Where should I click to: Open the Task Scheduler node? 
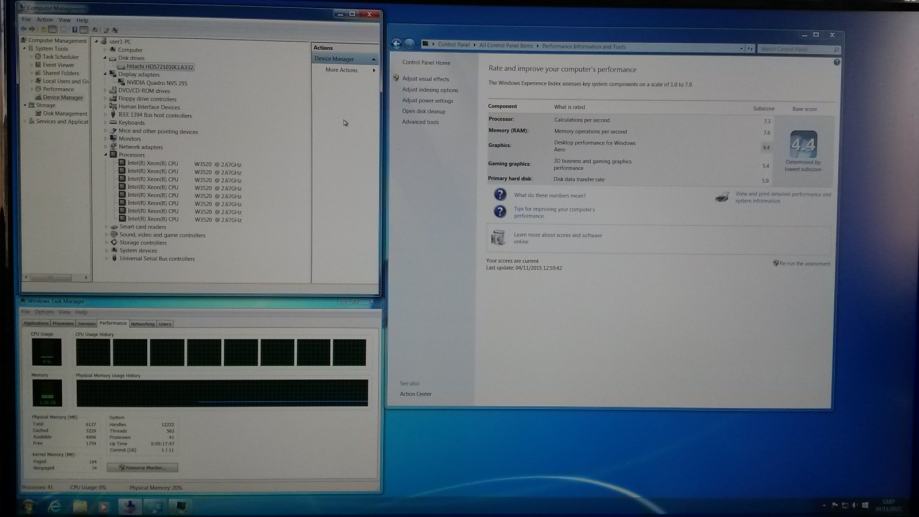point(60,57)
